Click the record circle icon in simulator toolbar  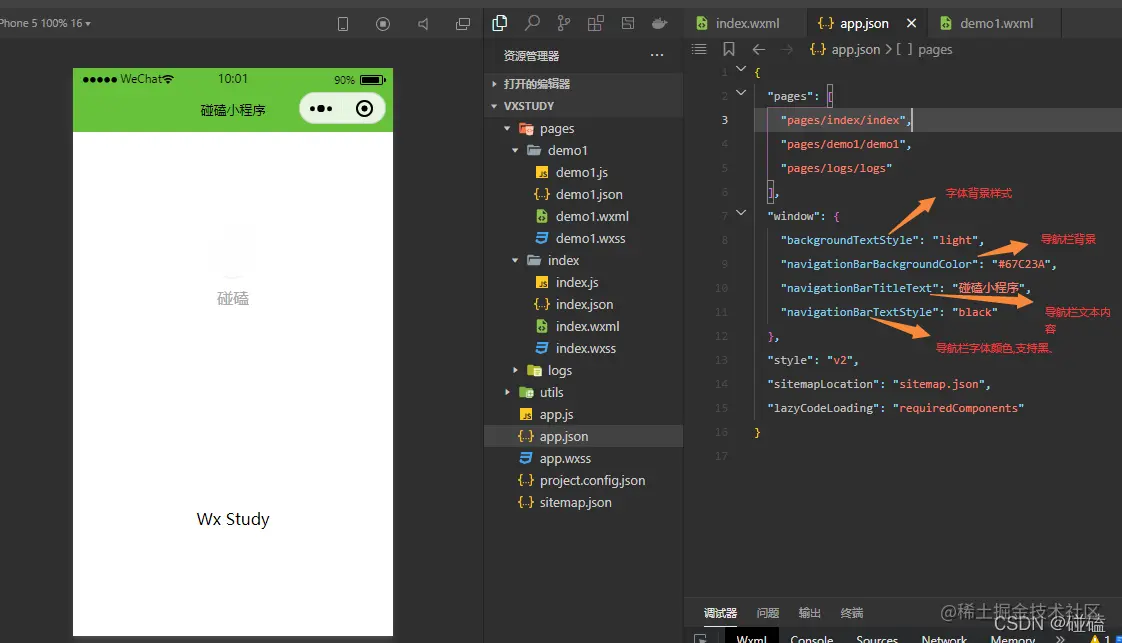[383, 24]
